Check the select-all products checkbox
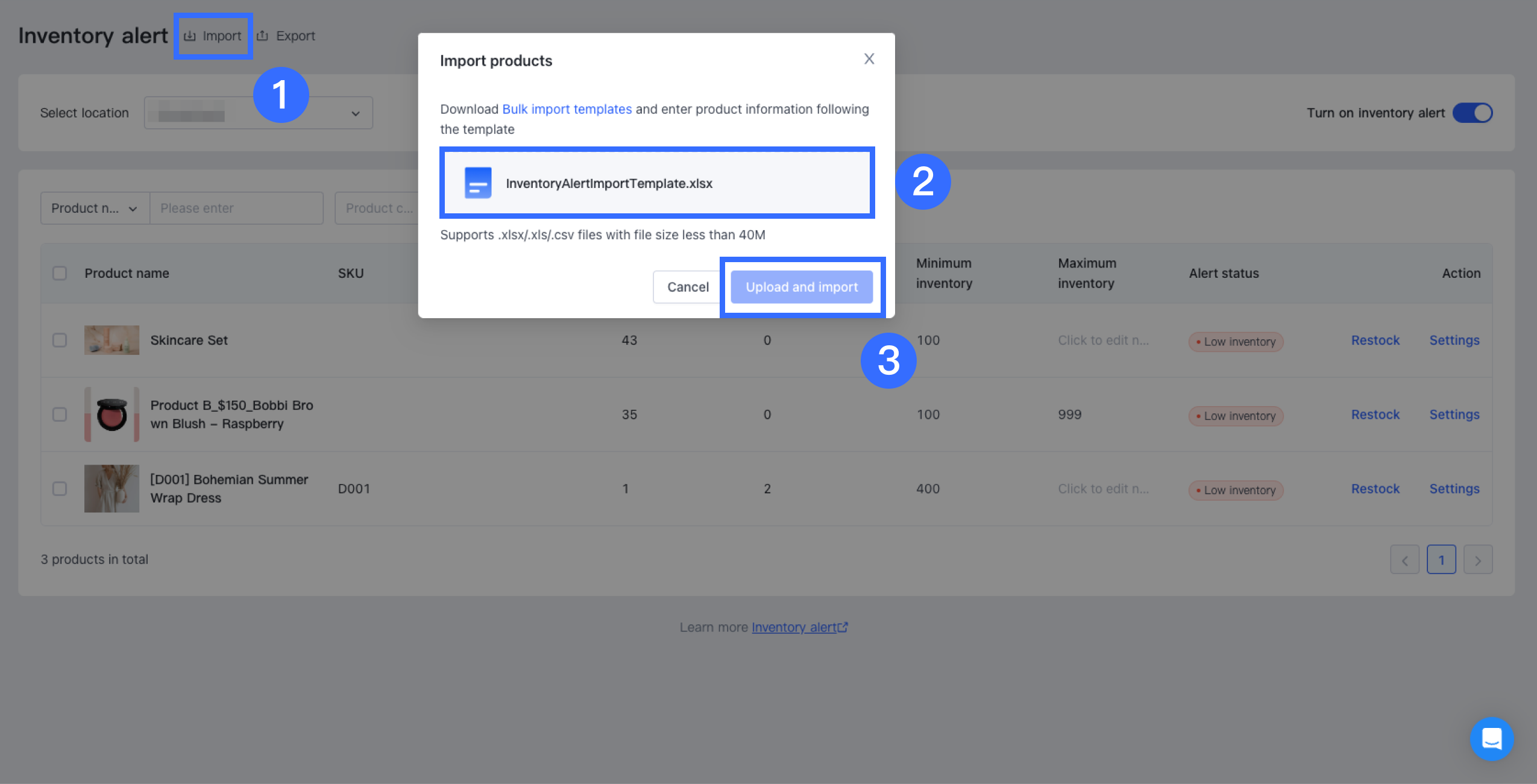The image size is (1537, 784). point(60,274)
